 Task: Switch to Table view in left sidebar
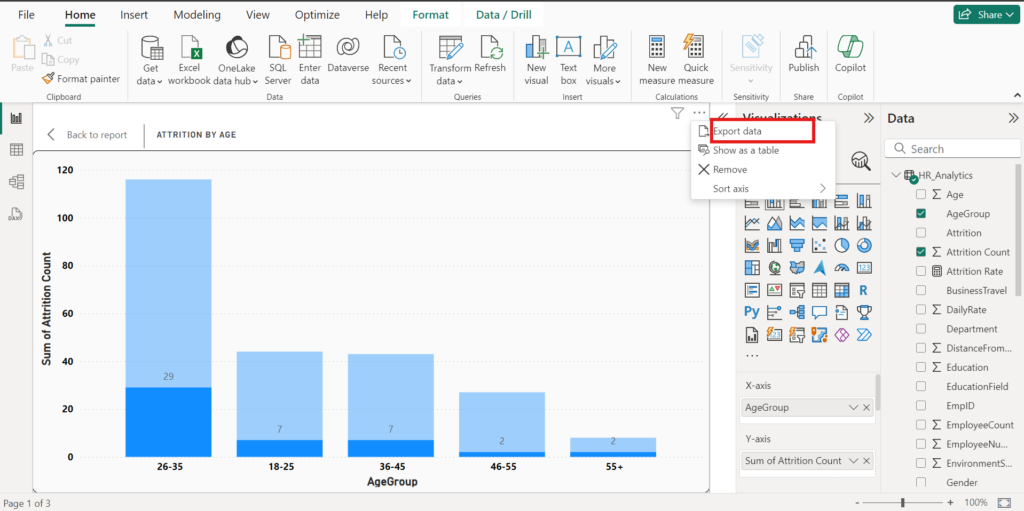(16, 150)
